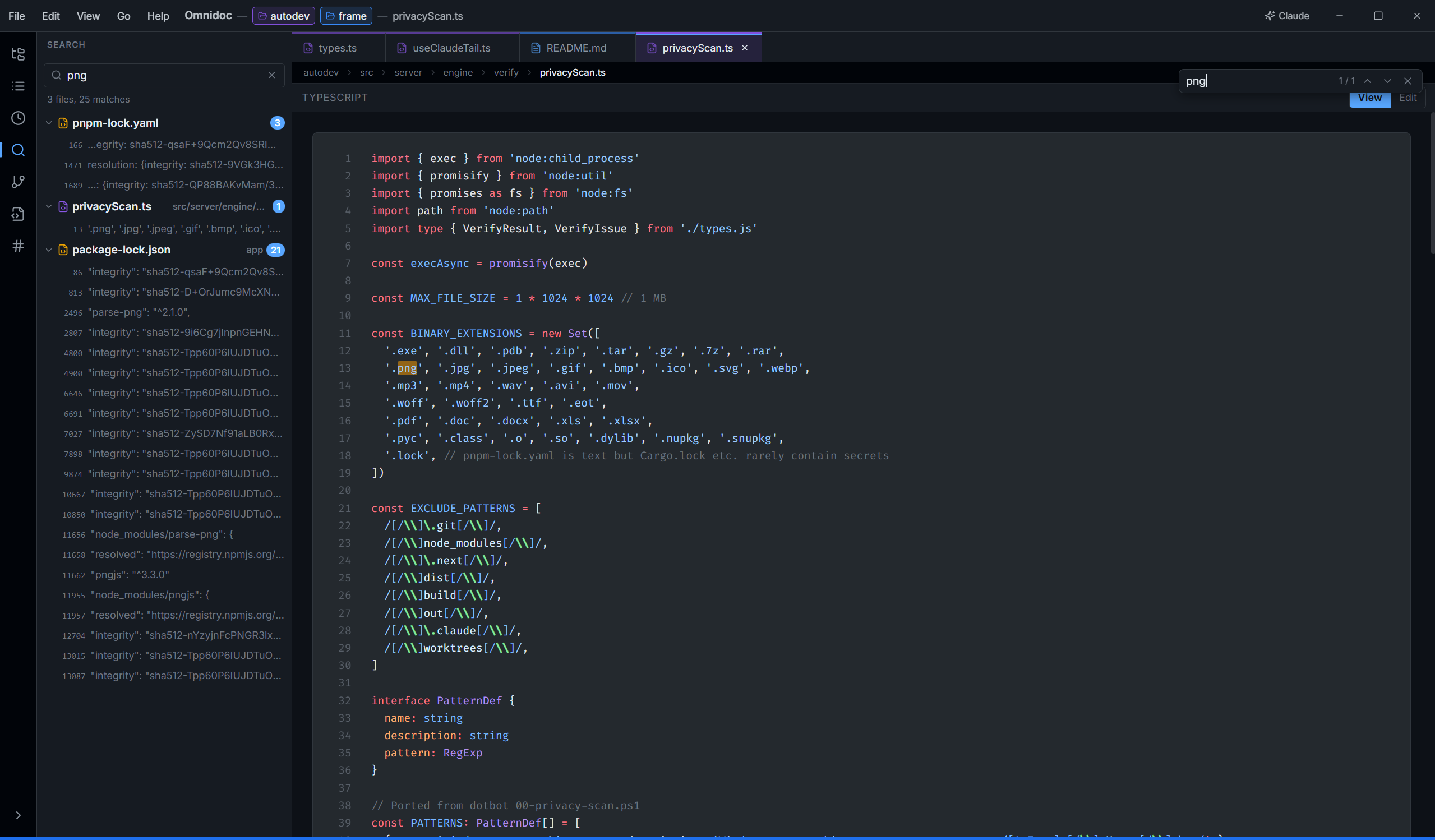Open the "node_modules/pngjs" result row
This screenshot has width=1435, height=840.
coord(164,595)
